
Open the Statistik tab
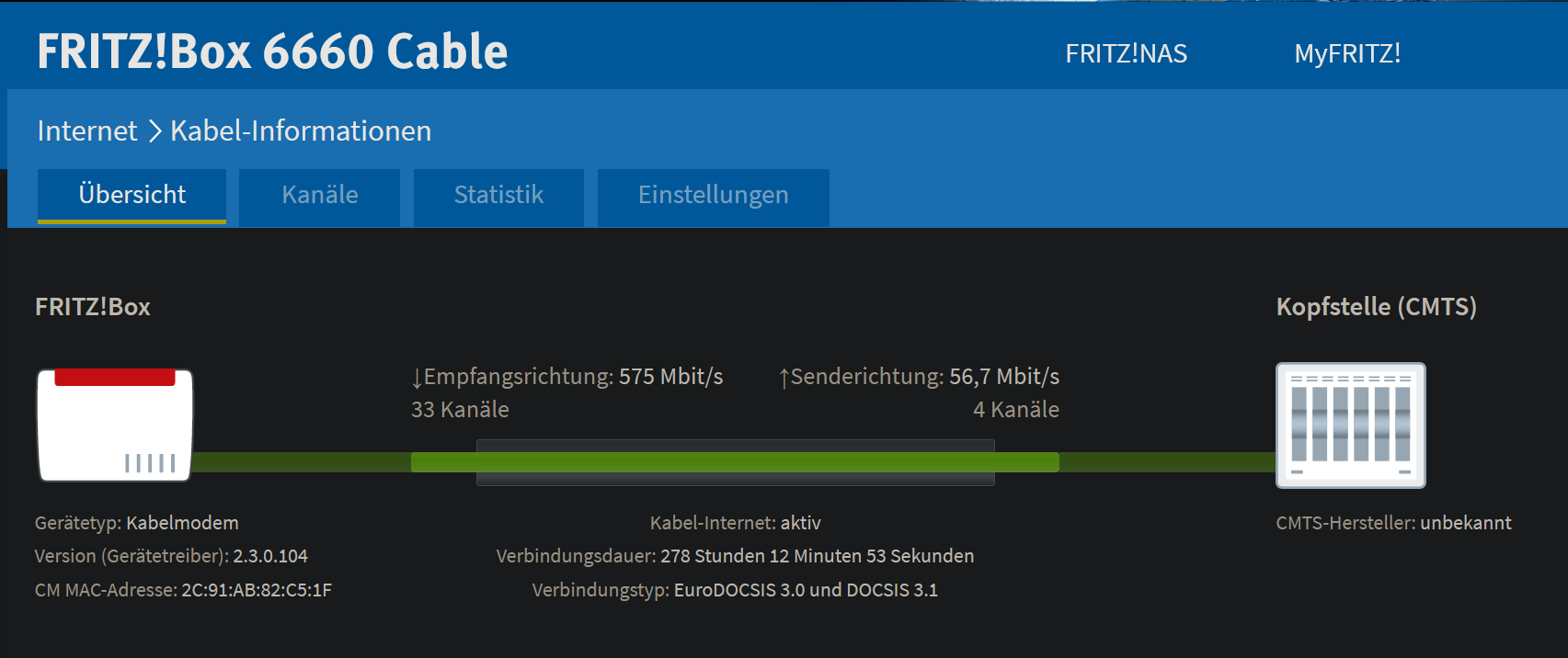[x=498, y=195]
